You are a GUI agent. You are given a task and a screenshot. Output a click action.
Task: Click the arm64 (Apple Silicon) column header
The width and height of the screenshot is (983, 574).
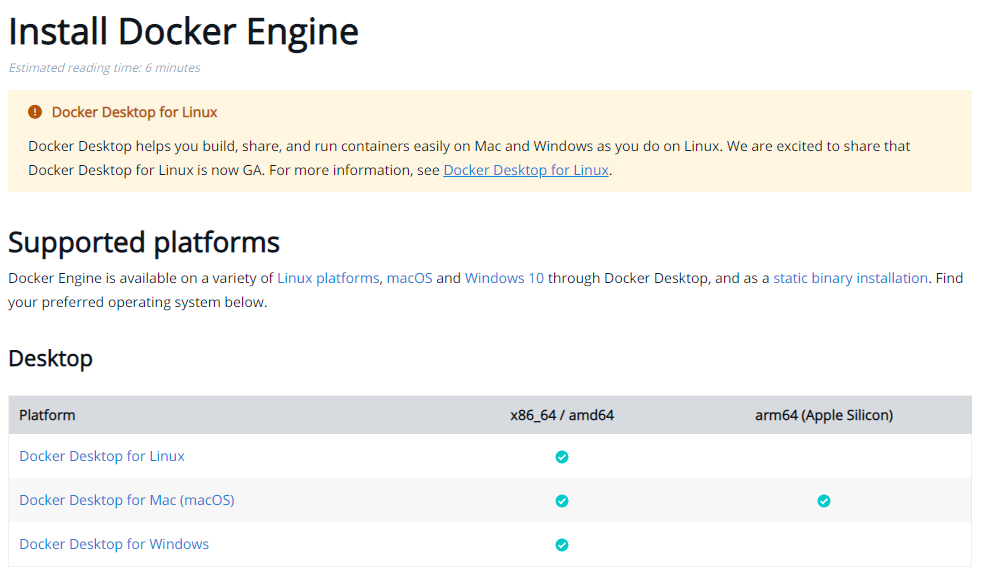[x=824, y=415]
